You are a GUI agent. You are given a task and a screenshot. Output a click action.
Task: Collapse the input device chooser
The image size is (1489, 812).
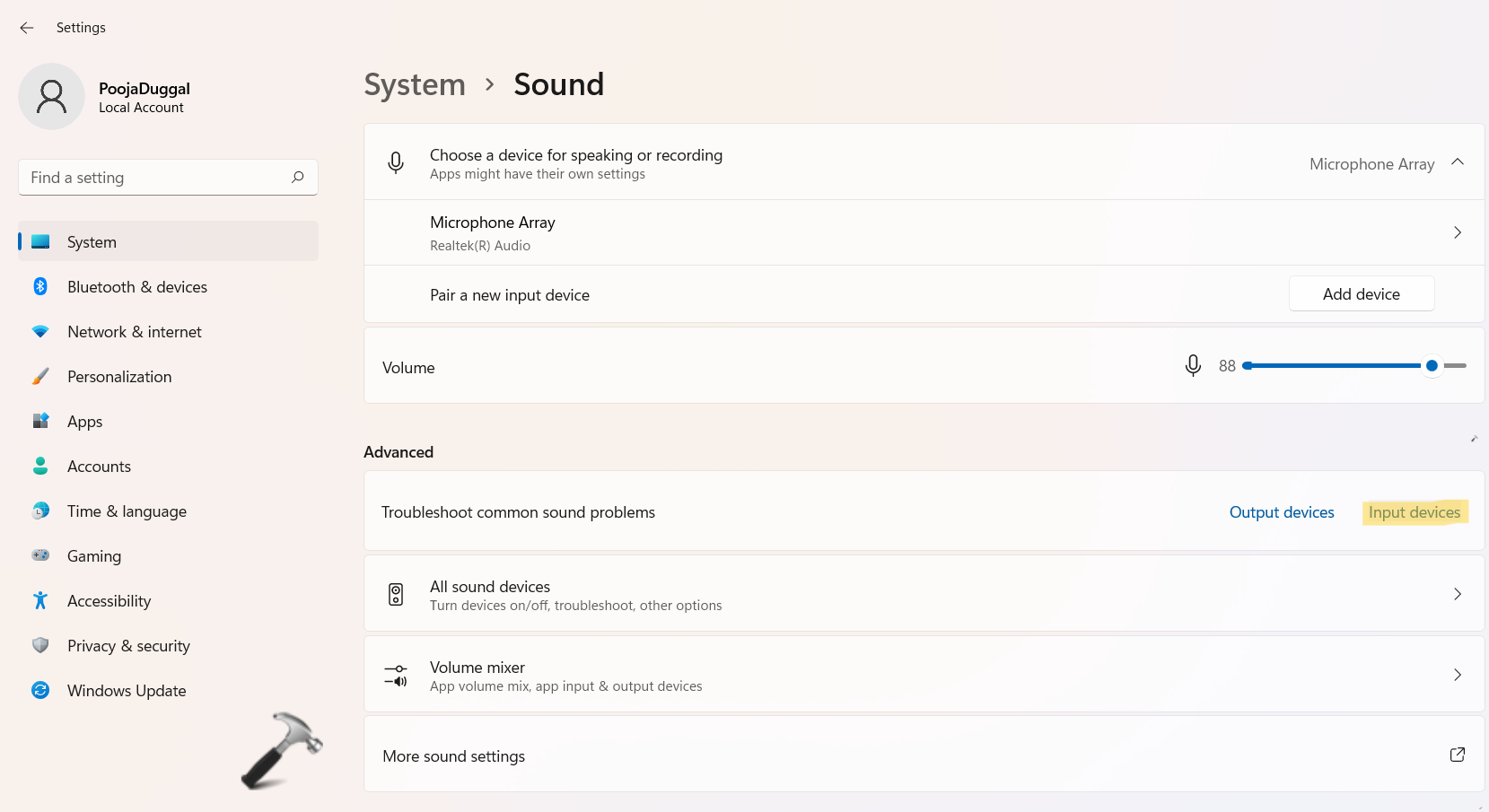pos(1458,162)
